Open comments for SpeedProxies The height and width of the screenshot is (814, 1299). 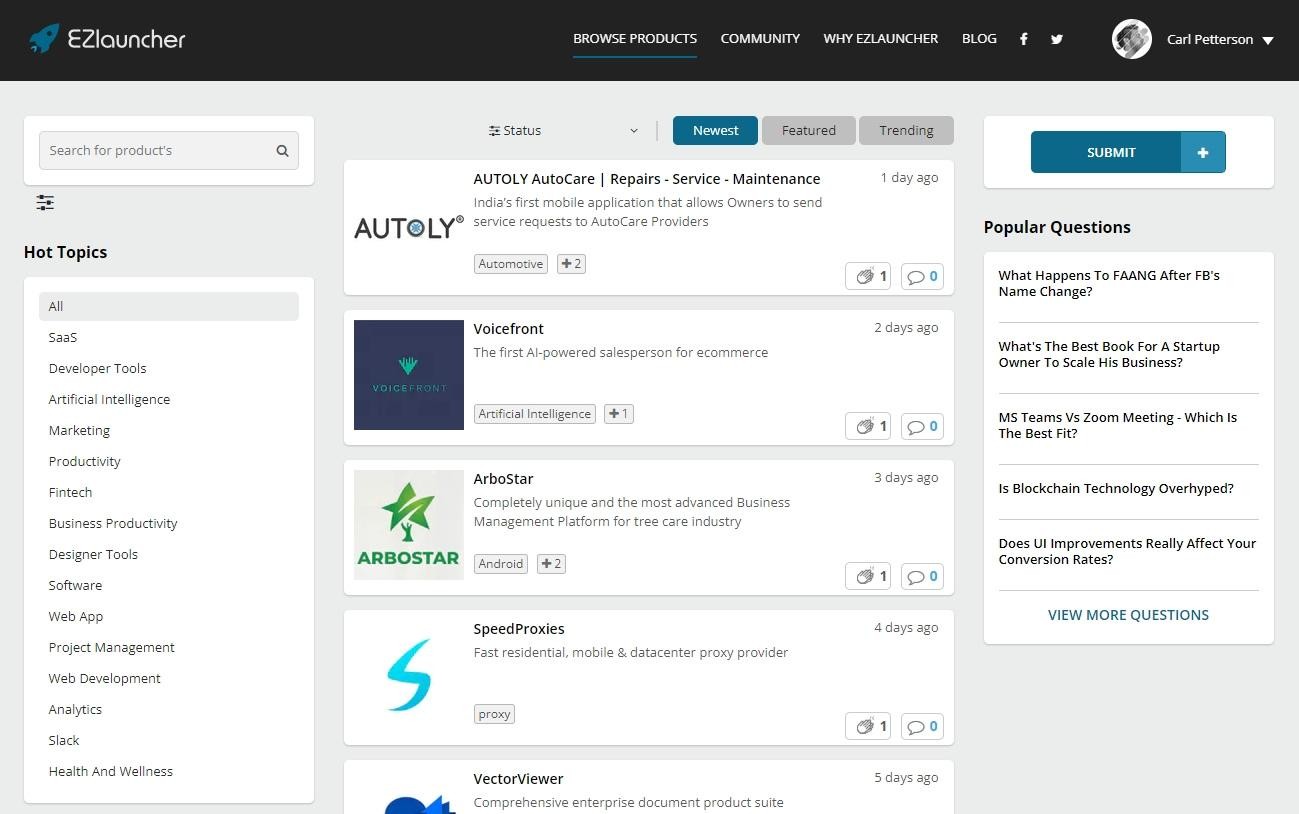pyautogui.click(x=922, y=726)
